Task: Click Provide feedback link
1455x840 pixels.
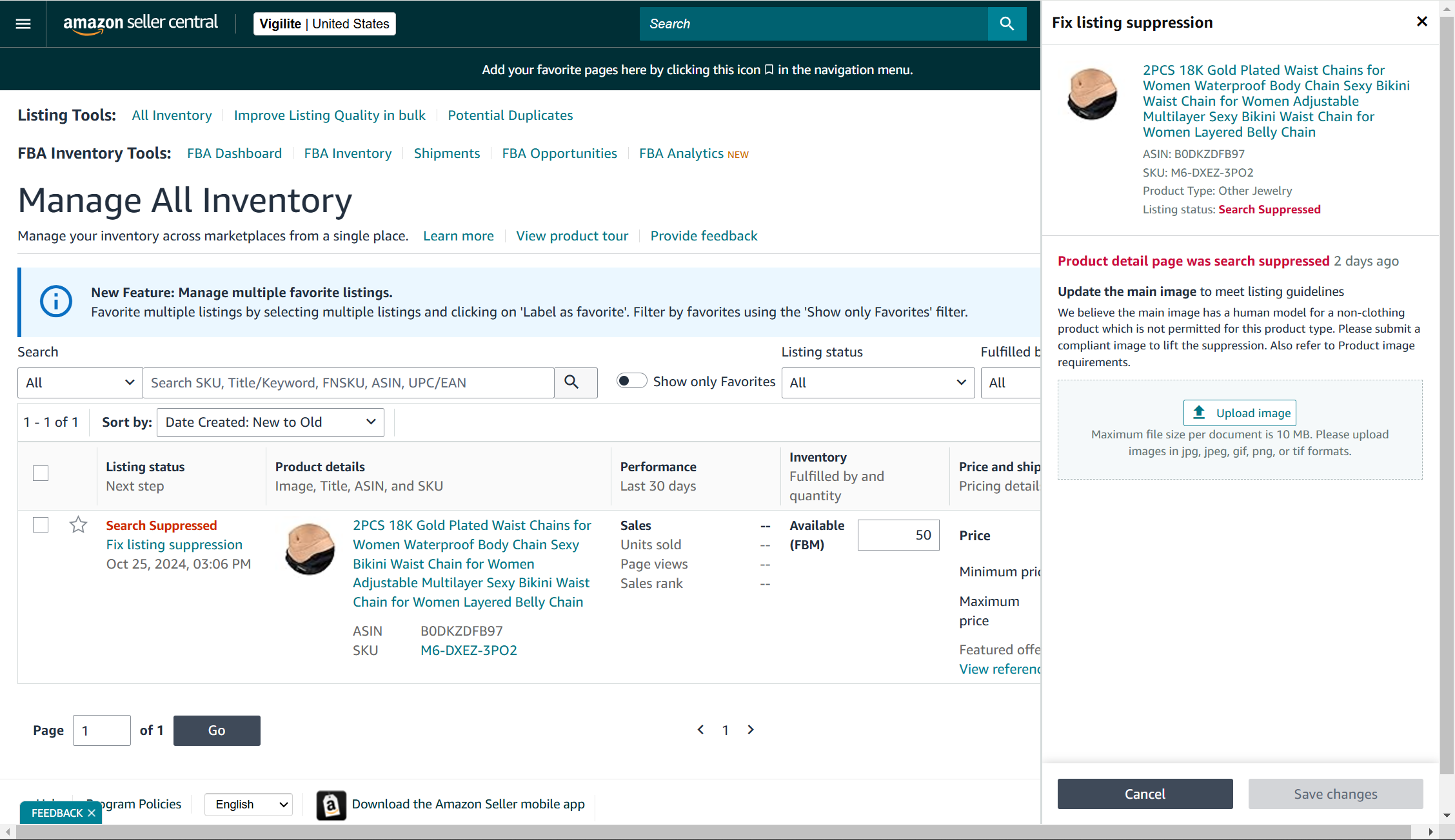Action: click(x=704, y=236)
